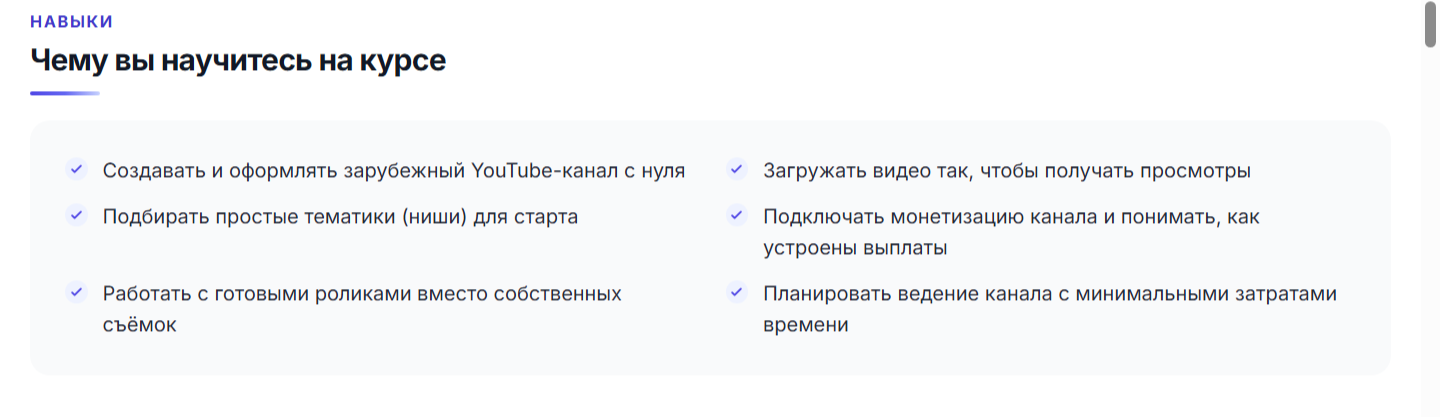Image resolution: width=1440 pixels, height=417 pixels.
Task: Select the "Создавать и оформлять зарубежный" skill text
Action: coord(394,170)
